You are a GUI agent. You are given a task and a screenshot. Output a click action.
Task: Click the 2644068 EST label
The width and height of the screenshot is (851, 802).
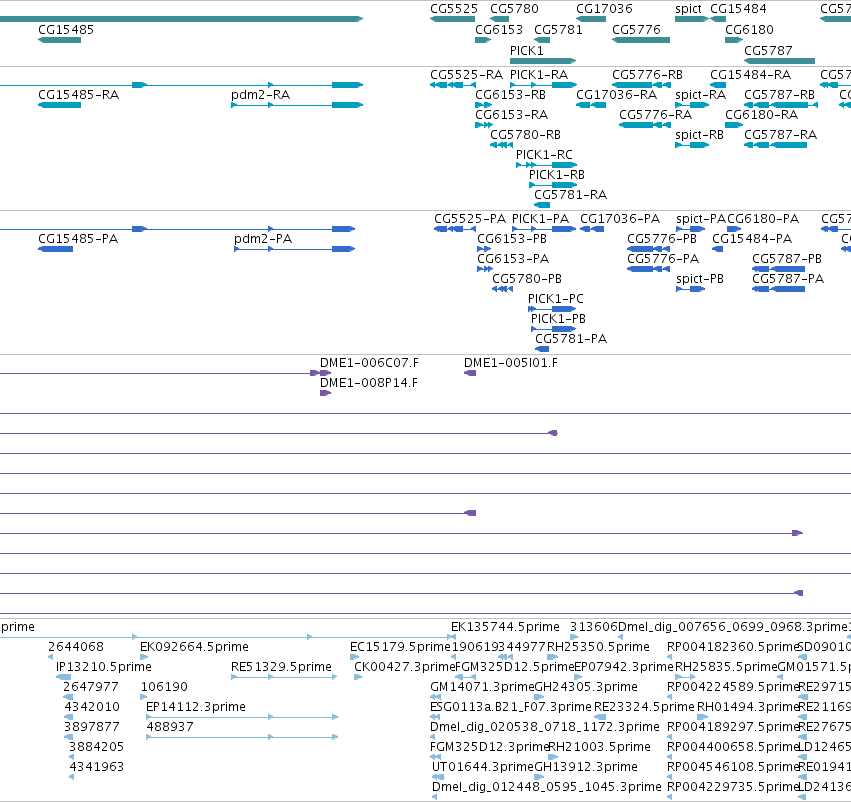coord(75,647)
